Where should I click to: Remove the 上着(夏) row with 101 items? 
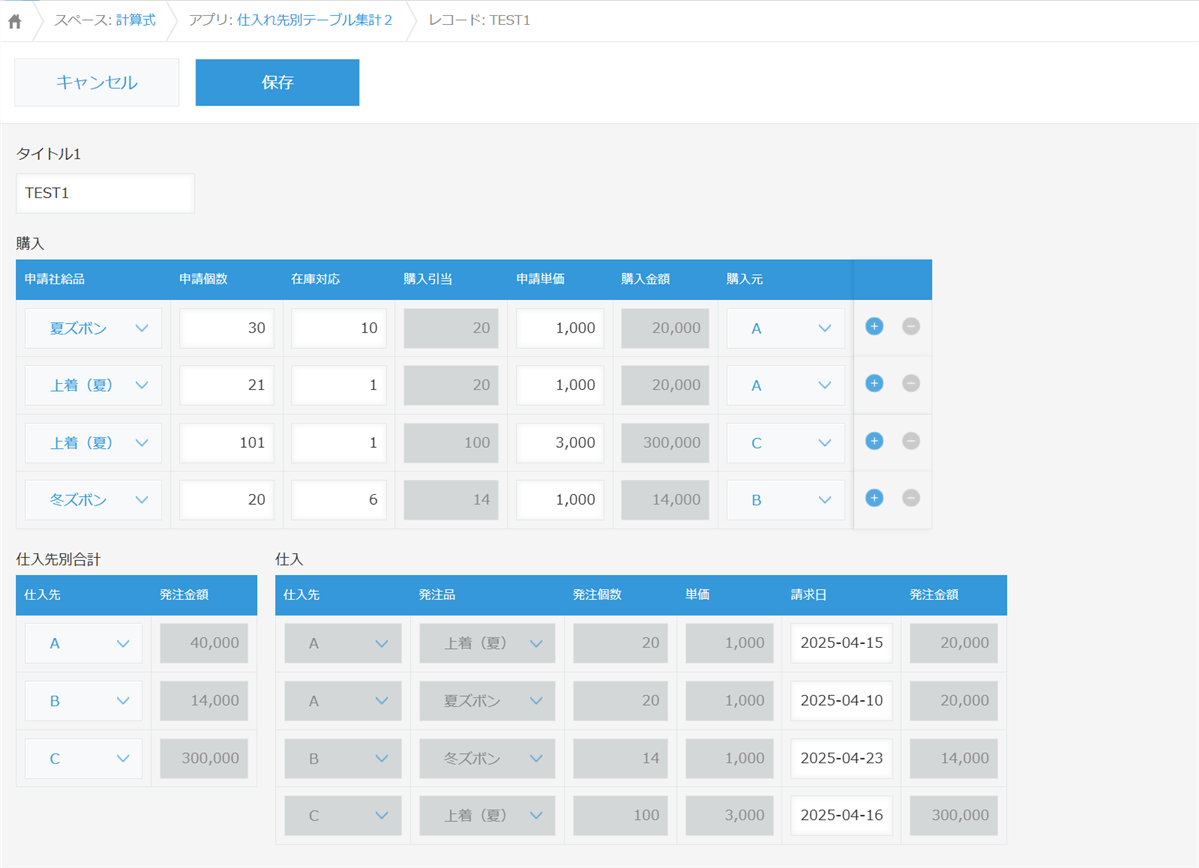point(911,441)
